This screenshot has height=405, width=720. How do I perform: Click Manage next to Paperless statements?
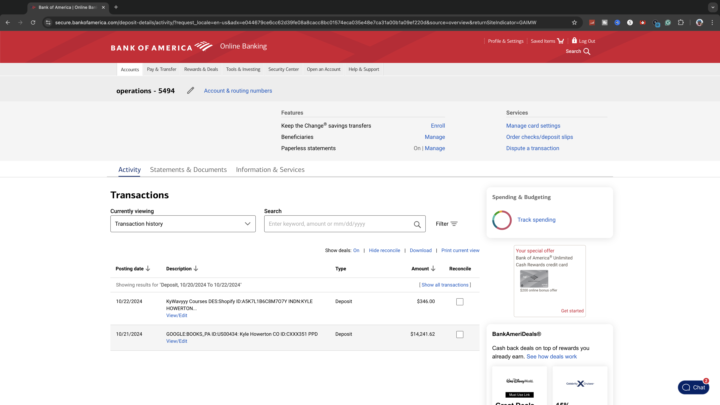434,148
